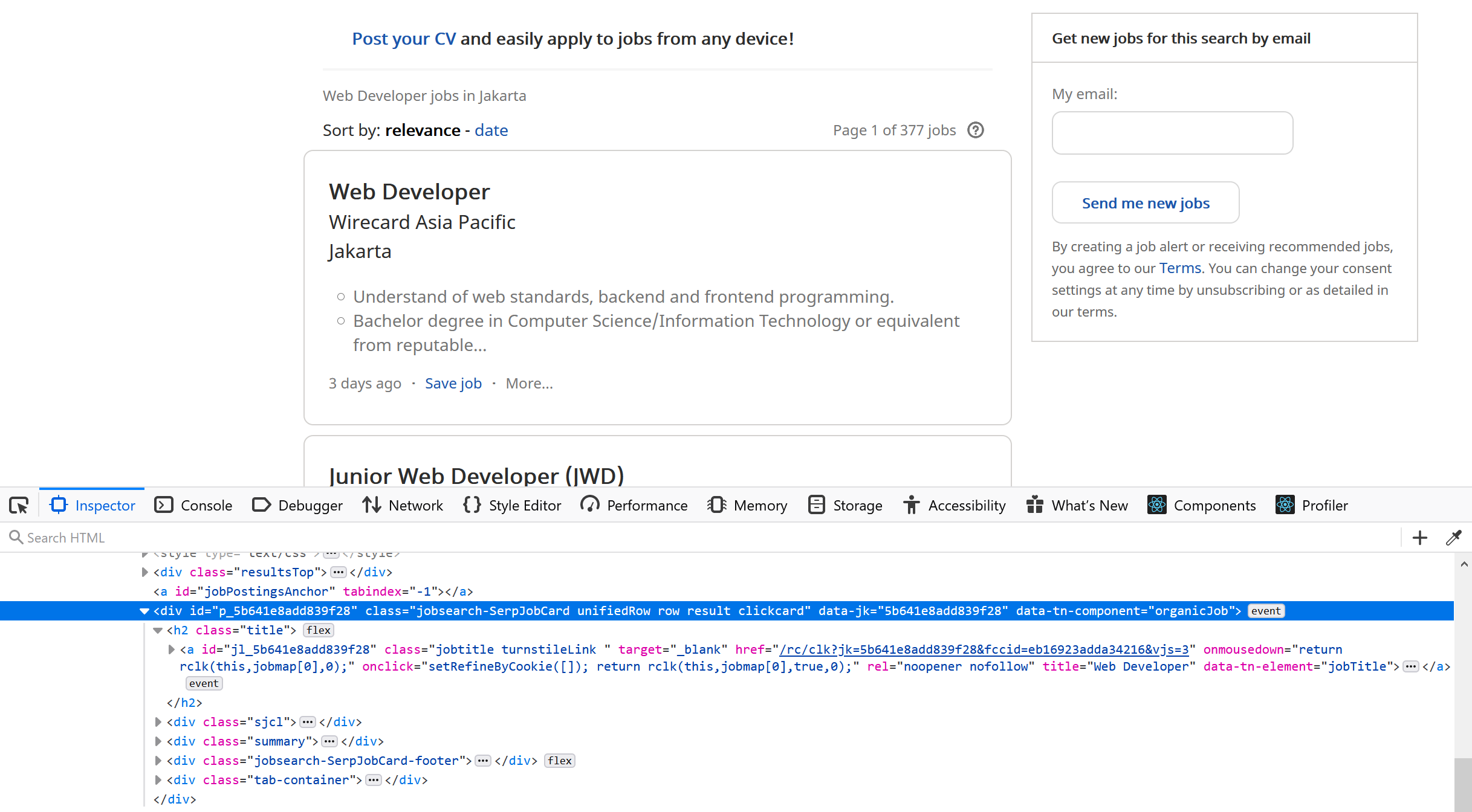1472x812 pixels.
Task: Switch to the Console tab
Action: pos(193,505)
